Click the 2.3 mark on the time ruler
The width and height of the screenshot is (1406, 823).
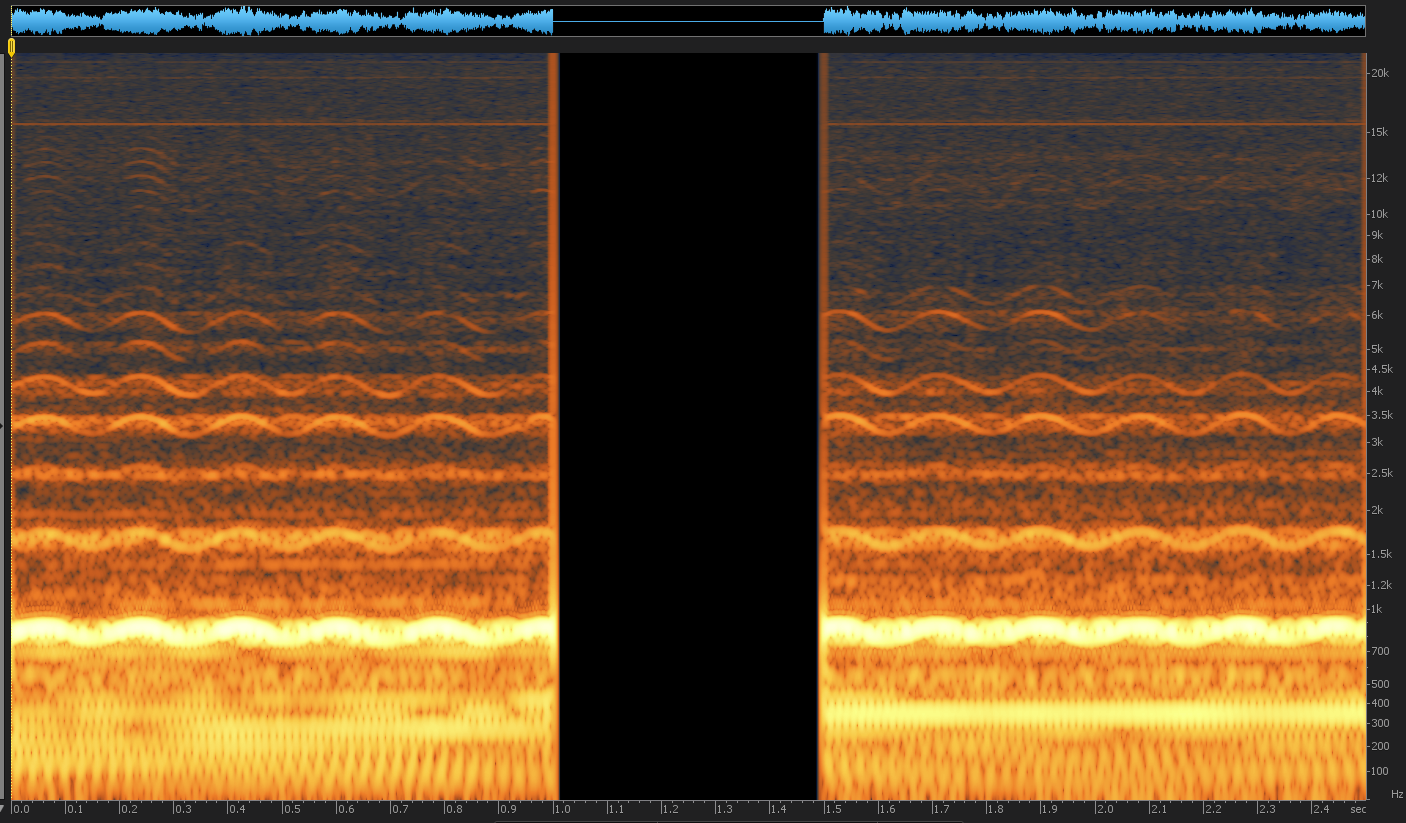click(1266, 809)
